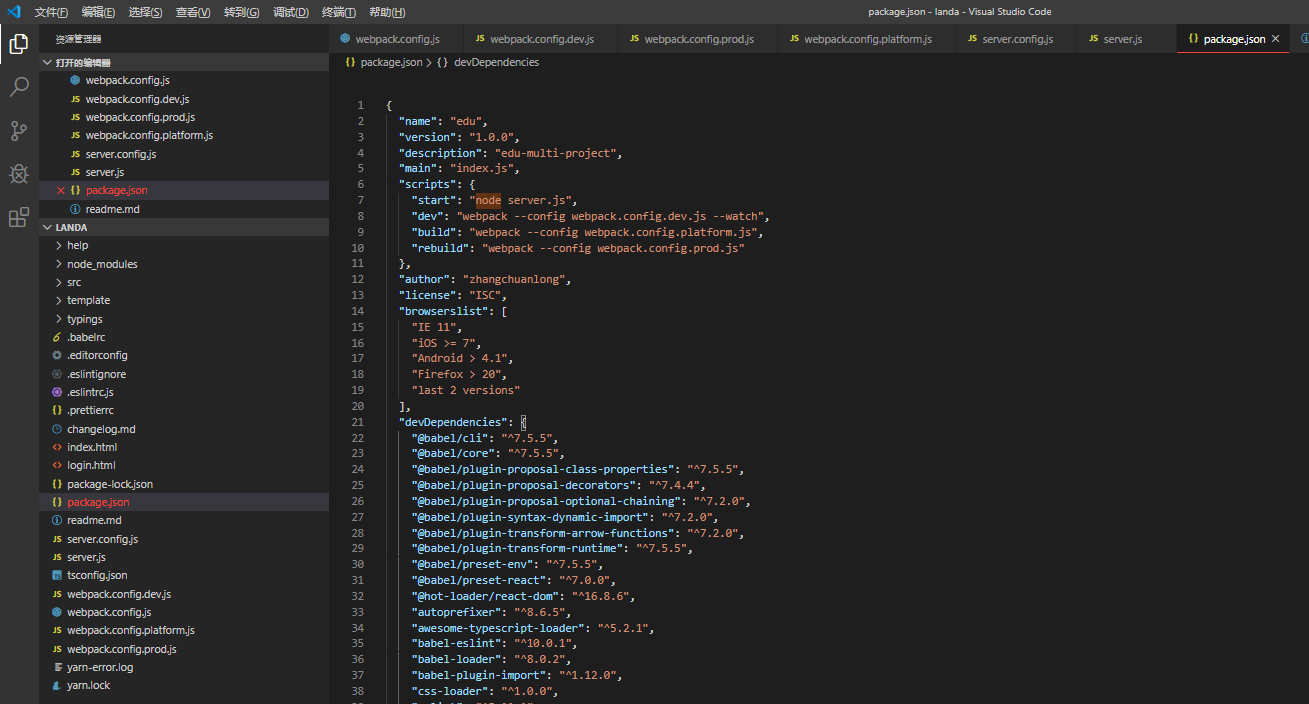
Task: Click the tsconfig.json file icon
Action: tap(57, 576)
